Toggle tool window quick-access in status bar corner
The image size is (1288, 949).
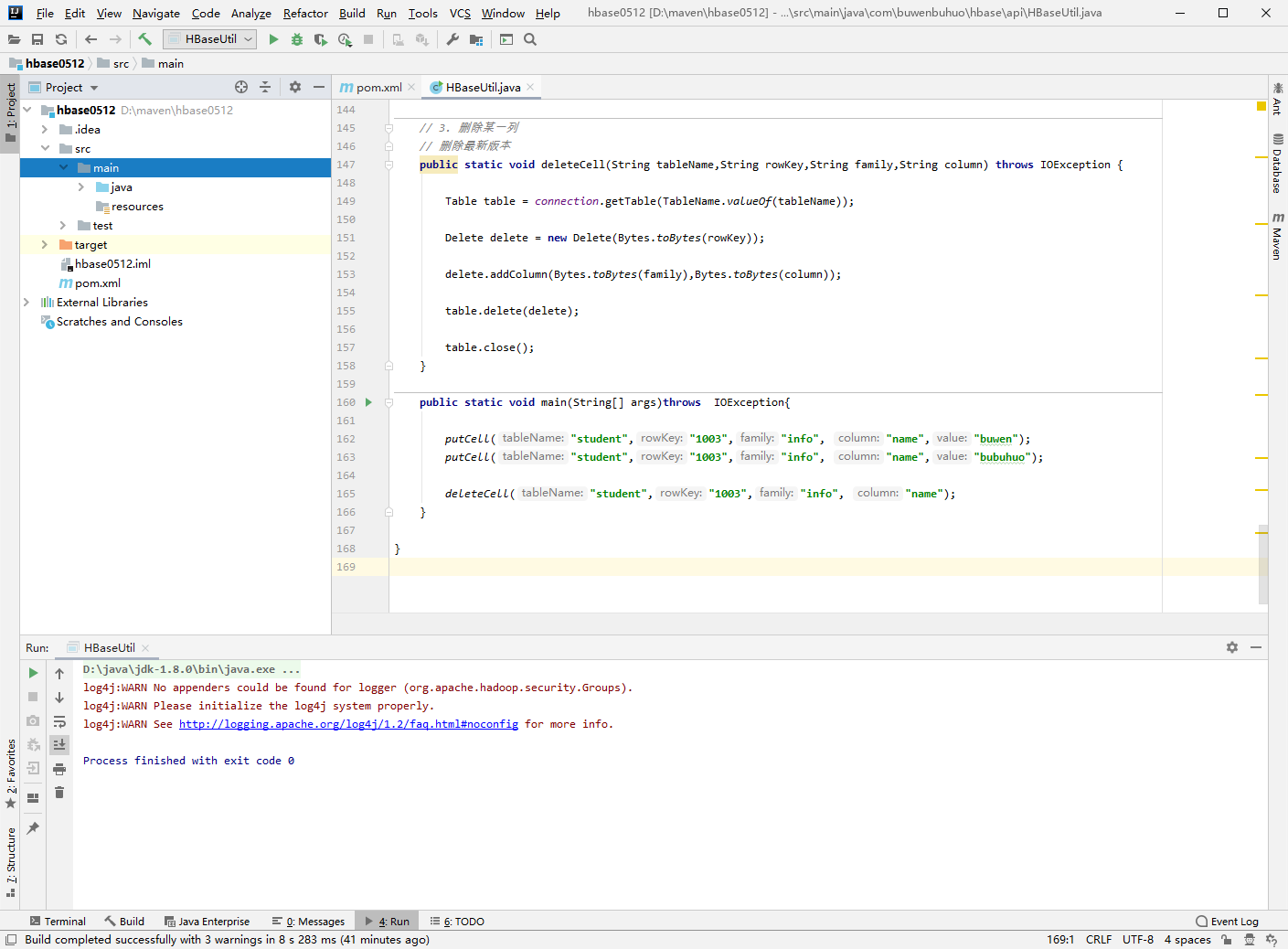coord(11,940)
